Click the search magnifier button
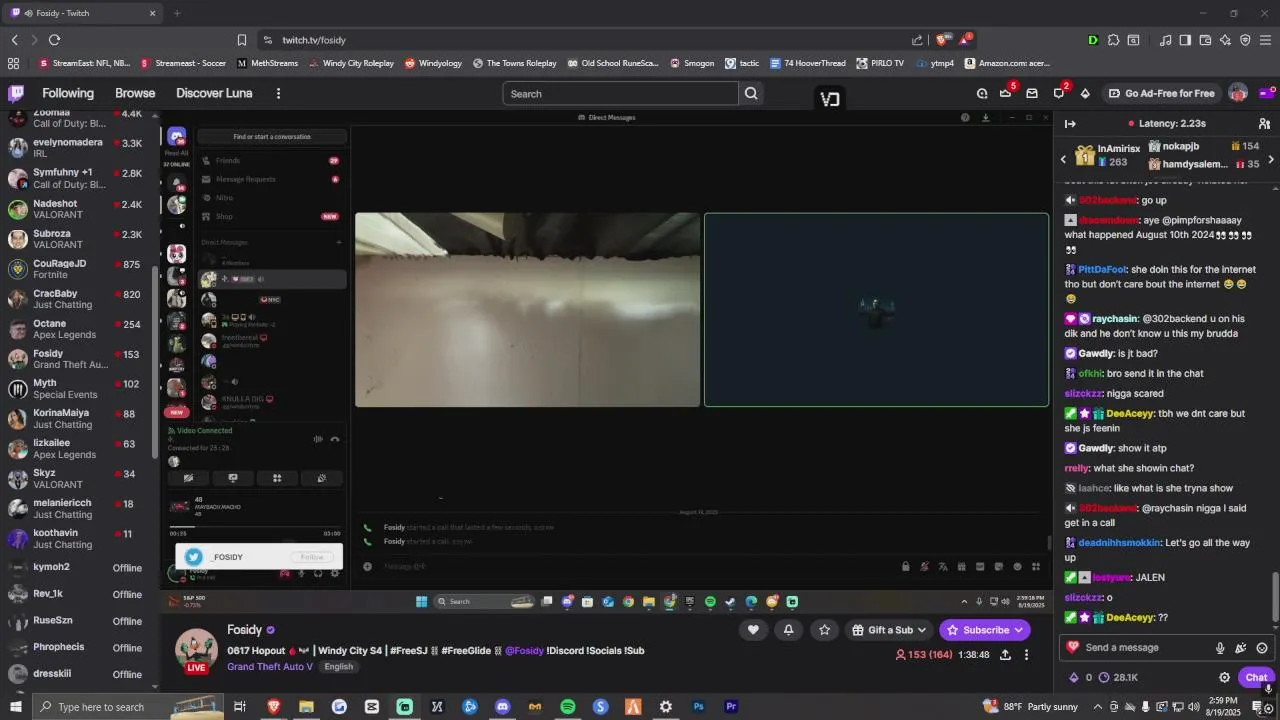The width and height of the screenshot is (1280, 720). point(751,93)
